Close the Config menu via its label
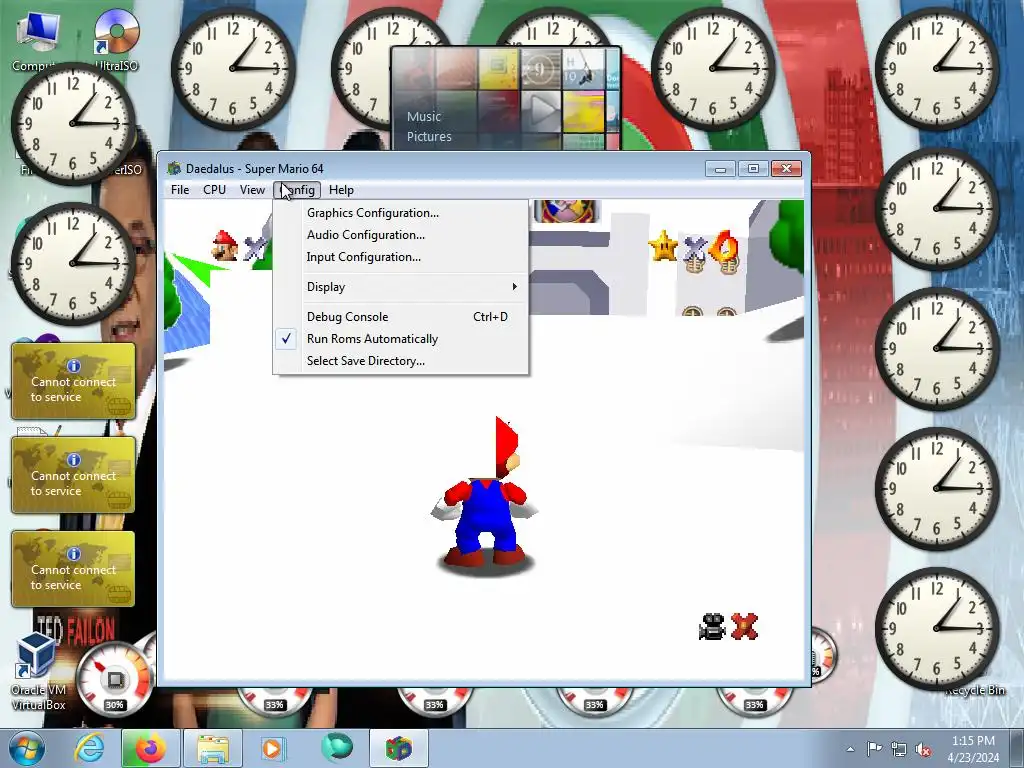The height and width of the screenshot is (768, 1024). (x=297, y=190)
